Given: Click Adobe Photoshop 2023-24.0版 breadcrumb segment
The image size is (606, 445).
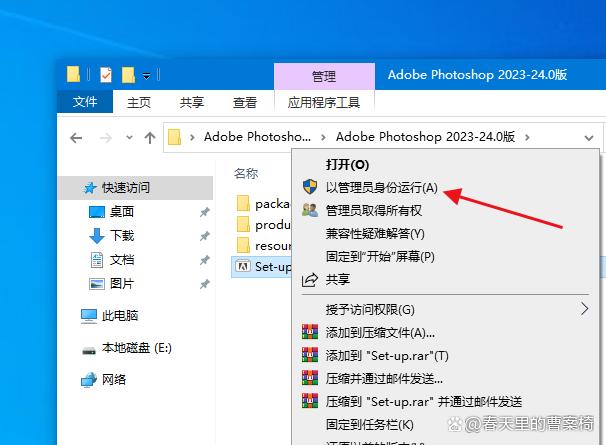Looking at the screenshot, I should [x=425, y=136].
